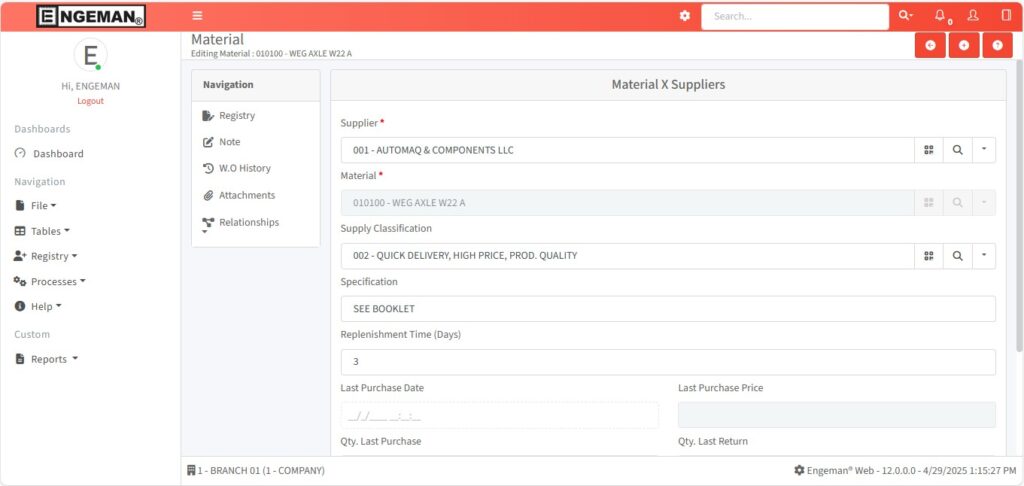The image size is (1024, 486).
Task: Click QR code icon in Supplier field
Action: click(929, 150)
